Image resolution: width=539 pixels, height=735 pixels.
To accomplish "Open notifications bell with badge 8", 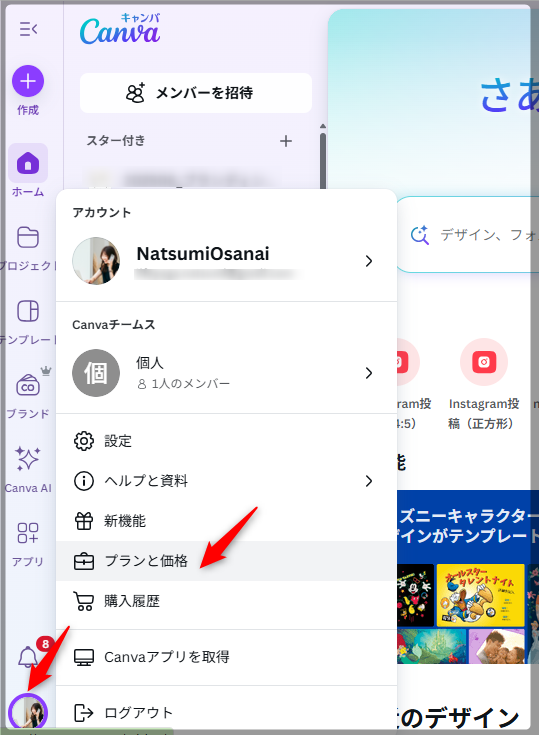I will (28, 656).
